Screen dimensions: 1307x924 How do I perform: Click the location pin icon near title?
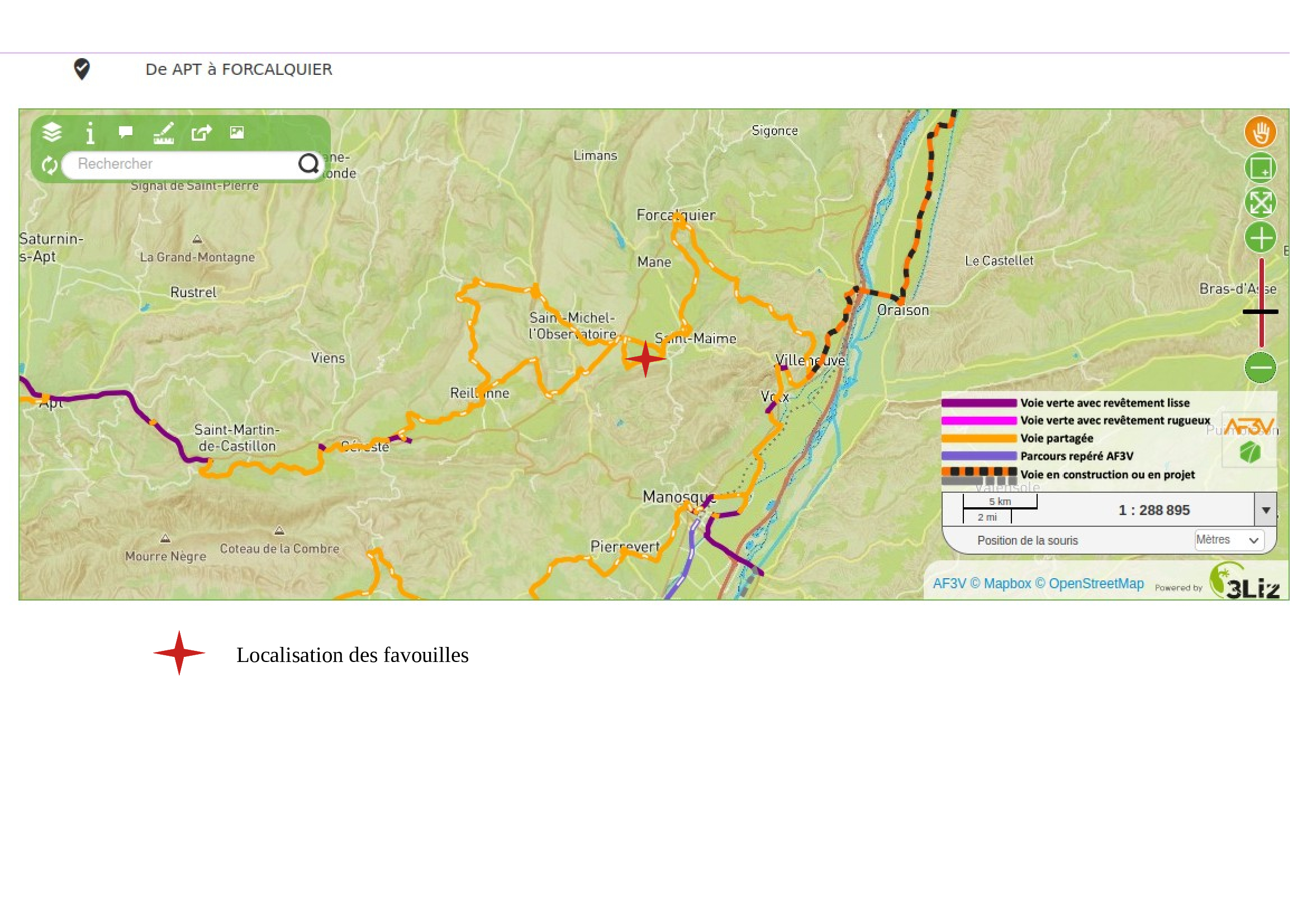[x=82, y=69]
